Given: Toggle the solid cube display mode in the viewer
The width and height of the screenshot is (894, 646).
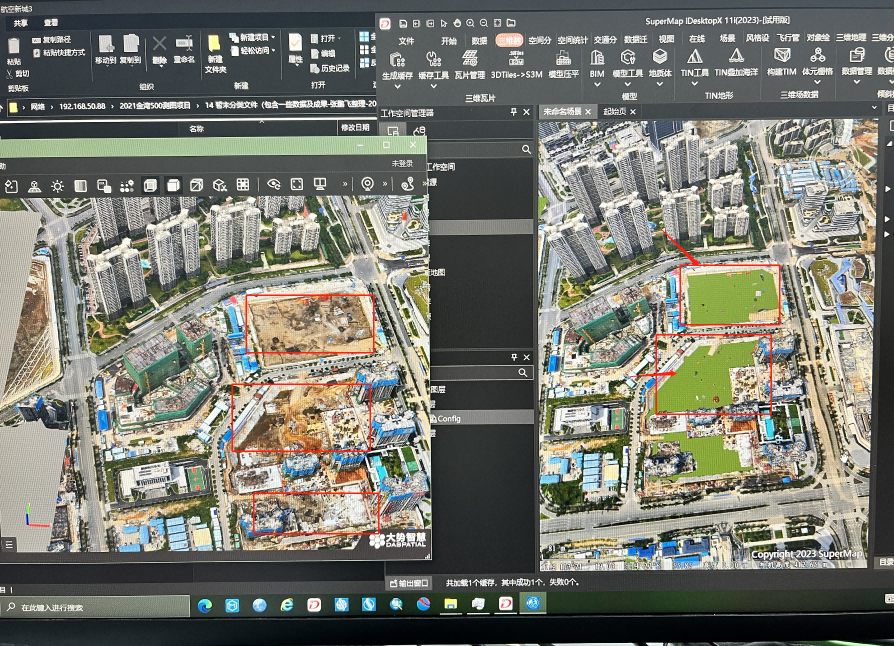Looking at the screenshot, I should [x=173, y=185].
